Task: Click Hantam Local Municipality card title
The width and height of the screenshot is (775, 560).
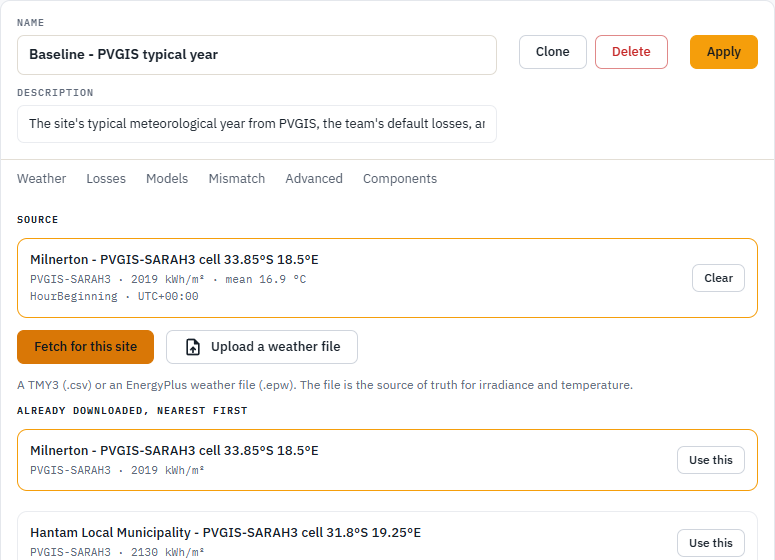Action: (225, 533)
